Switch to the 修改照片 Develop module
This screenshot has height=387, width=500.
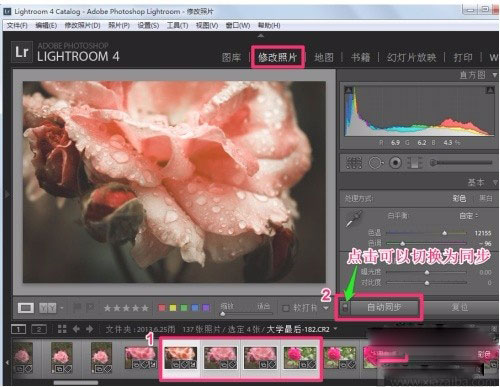(277, 57)
